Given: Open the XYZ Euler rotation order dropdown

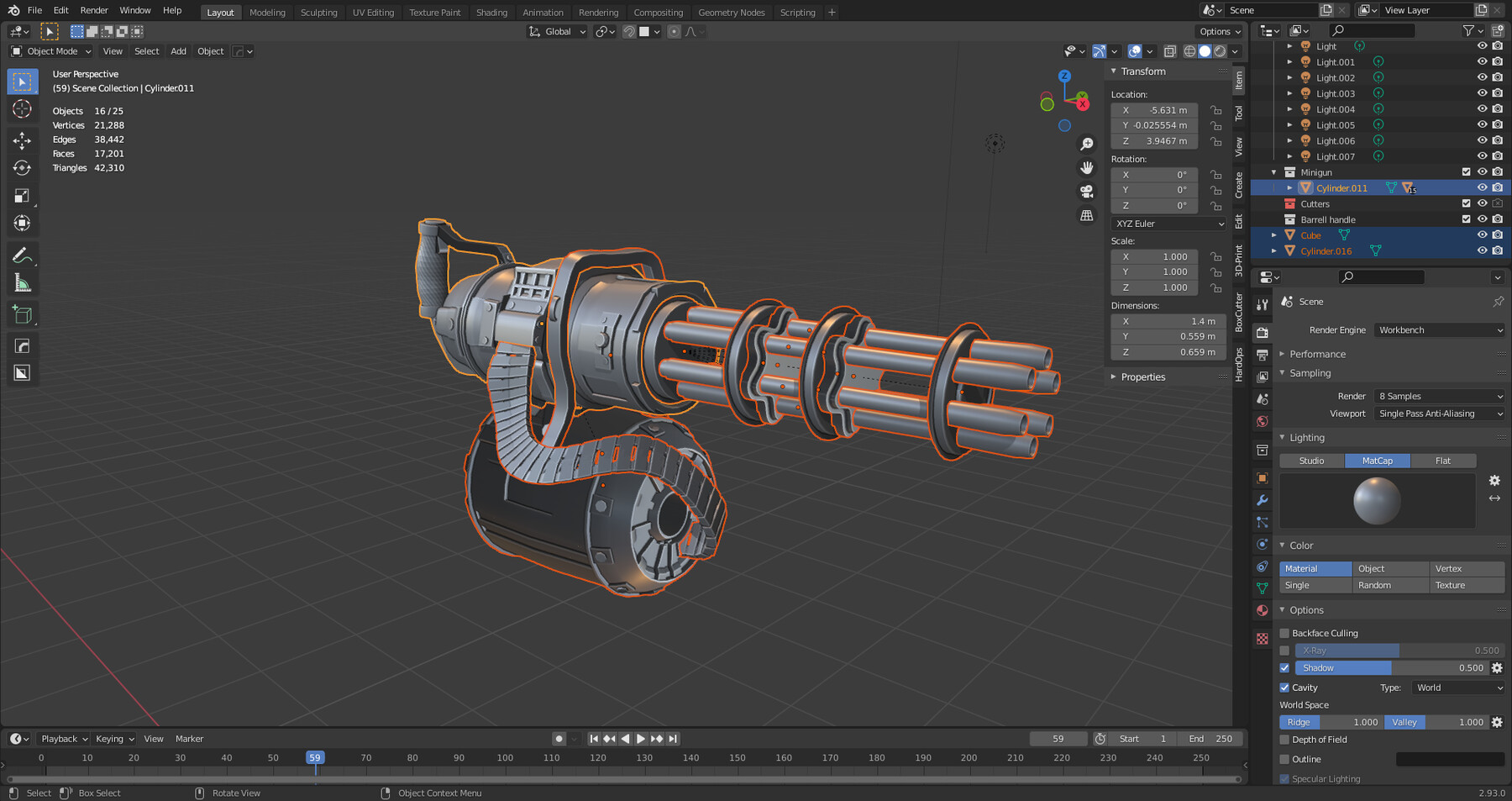Looking at the screenshot, I should [1168, 224].
